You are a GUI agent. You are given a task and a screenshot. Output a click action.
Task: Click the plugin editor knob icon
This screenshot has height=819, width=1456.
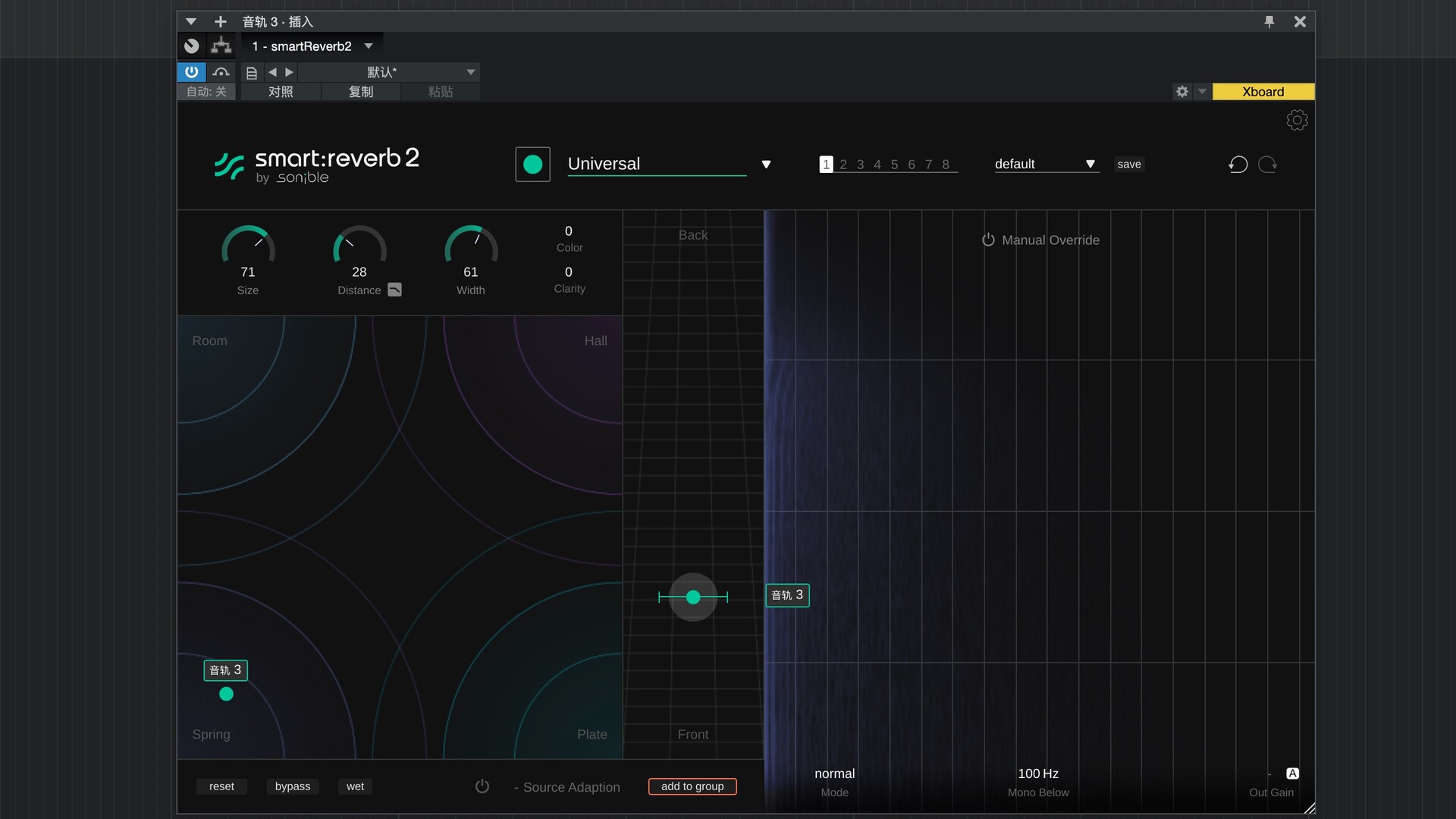[x=192, y=46]
